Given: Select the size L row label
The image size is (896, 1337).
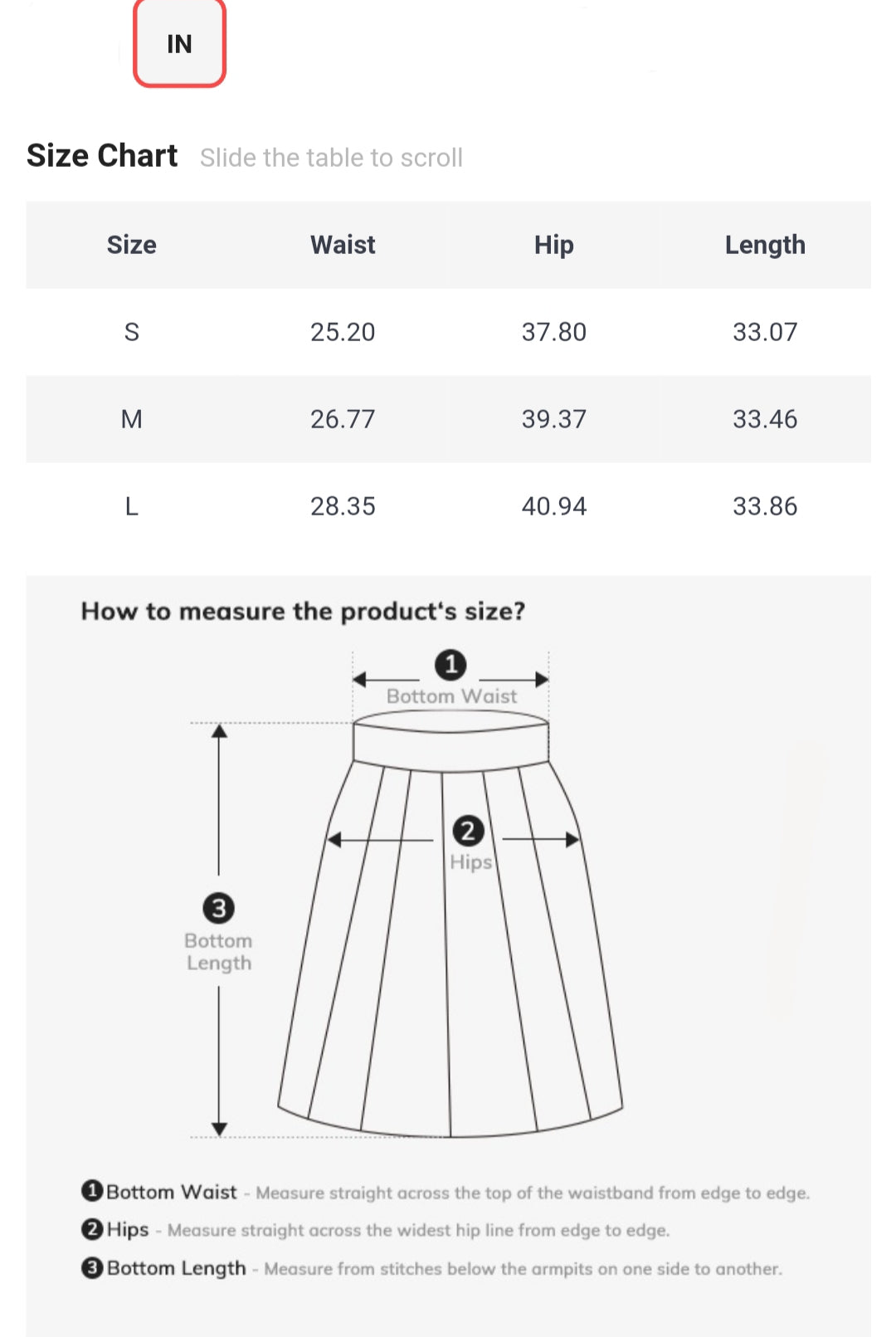Looking at the screenshot, I should point(131,506).
